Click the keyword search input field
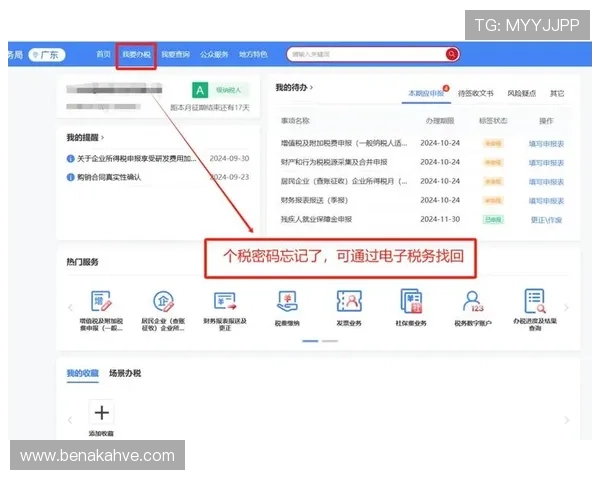The height and width of the screenshot is (480, 600). (366, 54)
